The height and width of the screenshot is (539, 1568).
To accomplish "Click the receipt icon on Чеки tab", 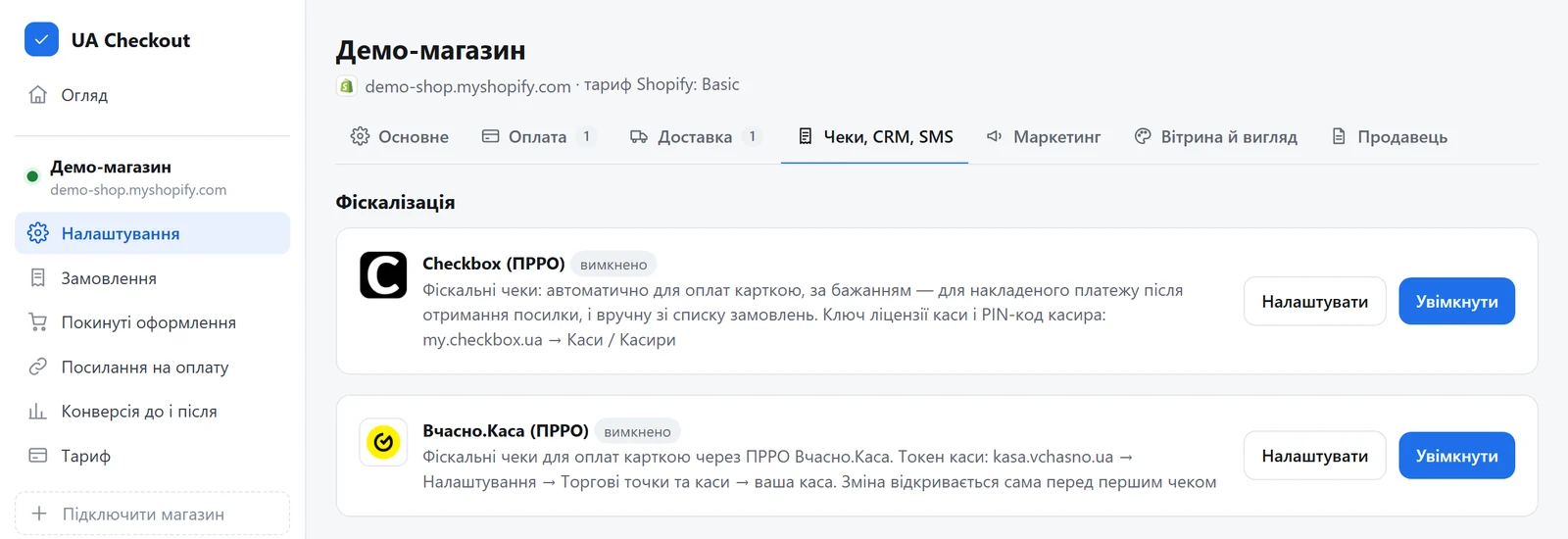I will pyautogui.click(x=806, y=136).
